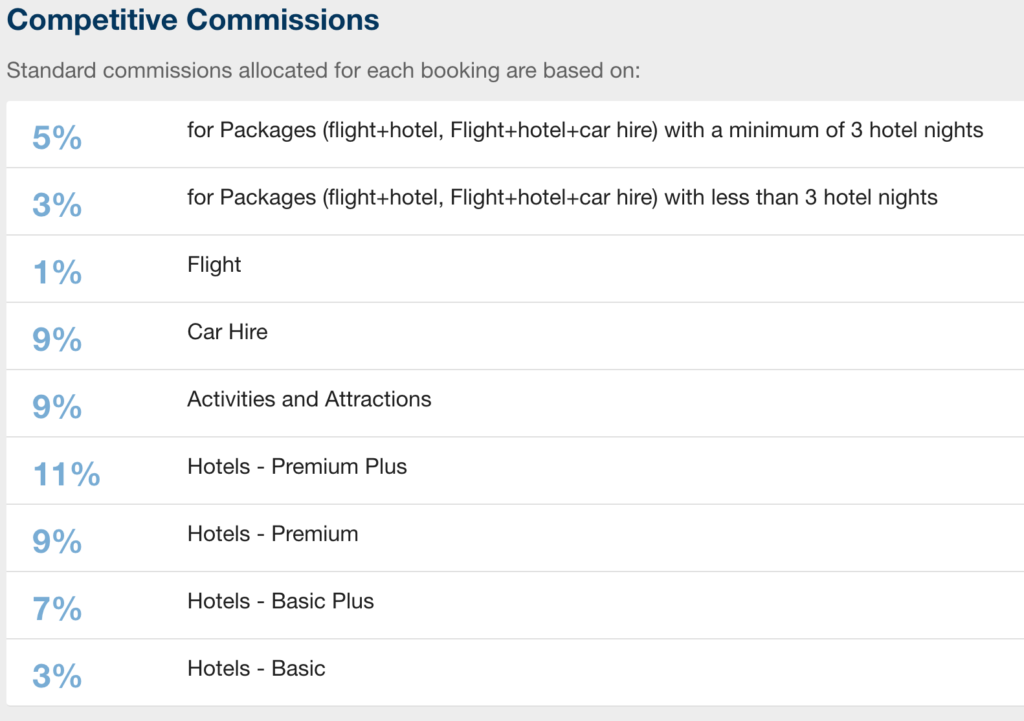Click the 7% commission figure
The width and height of the screenshot is (1024, 721).
tap(57, 609)
